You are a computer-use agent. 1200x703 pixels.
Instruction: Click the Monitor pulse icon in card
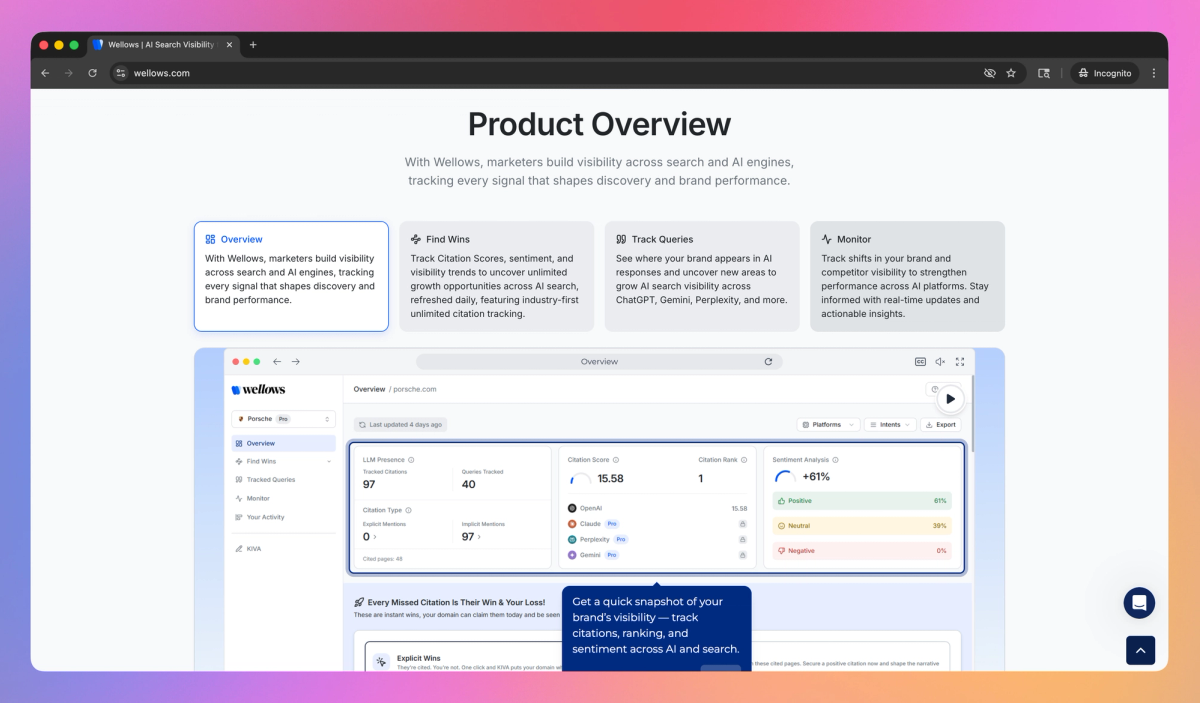click(827, 239)
